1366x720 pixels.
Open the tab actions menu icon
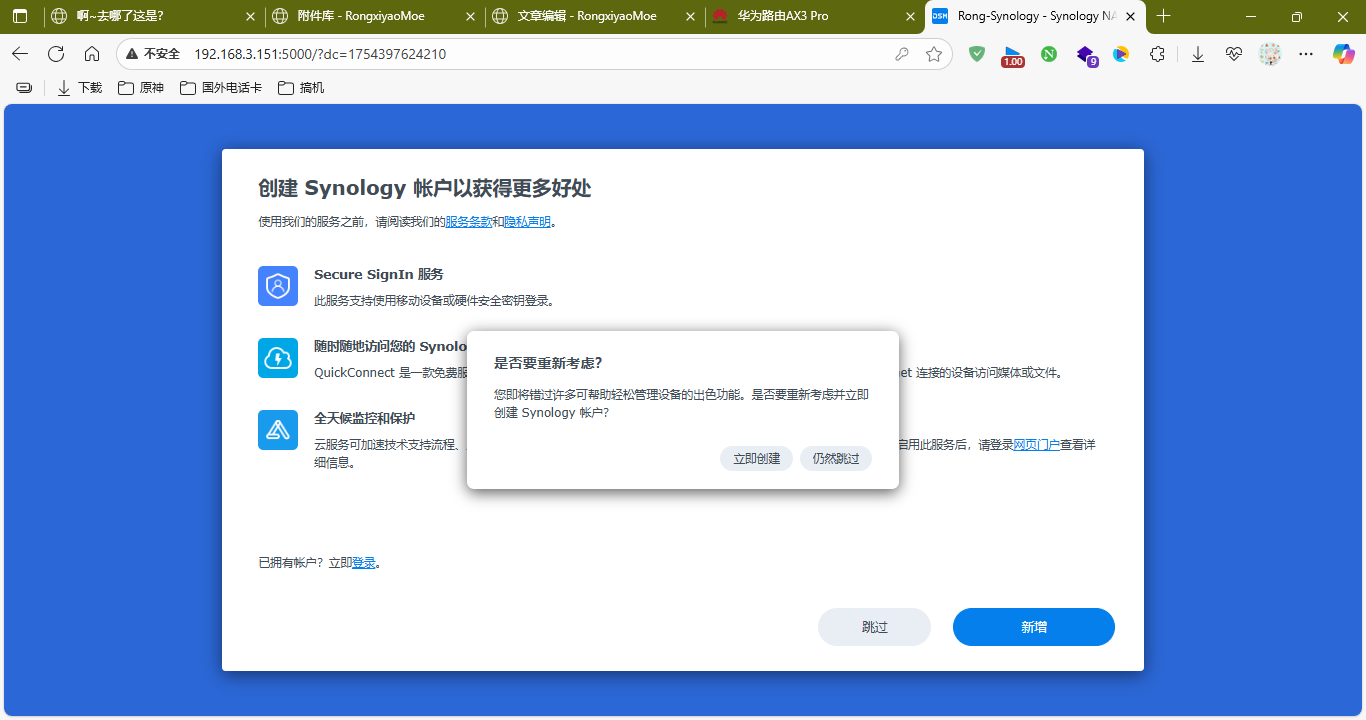point(20,16)
